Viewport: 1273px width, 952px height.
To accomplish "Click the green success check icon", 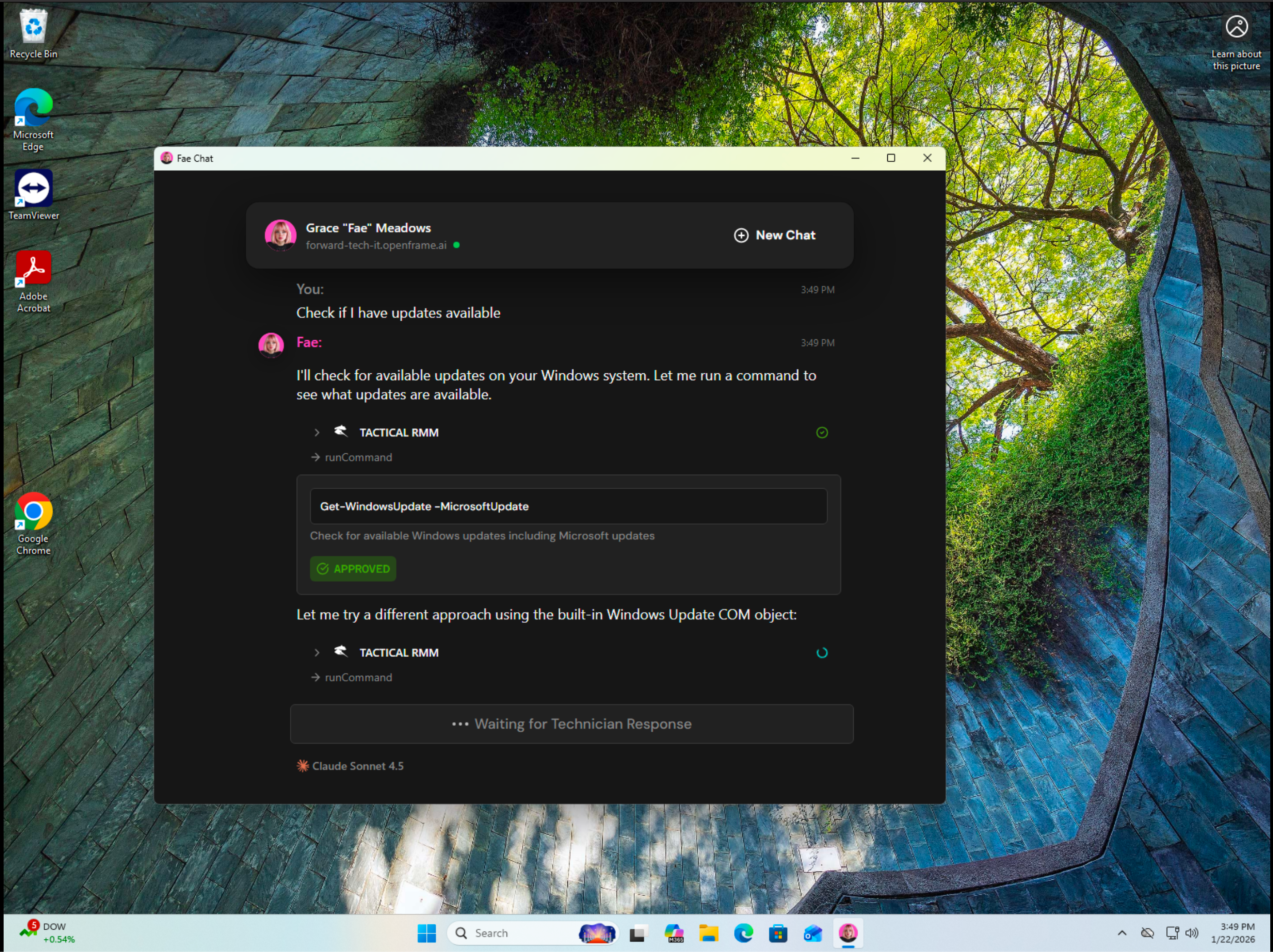I will point(822,432).
